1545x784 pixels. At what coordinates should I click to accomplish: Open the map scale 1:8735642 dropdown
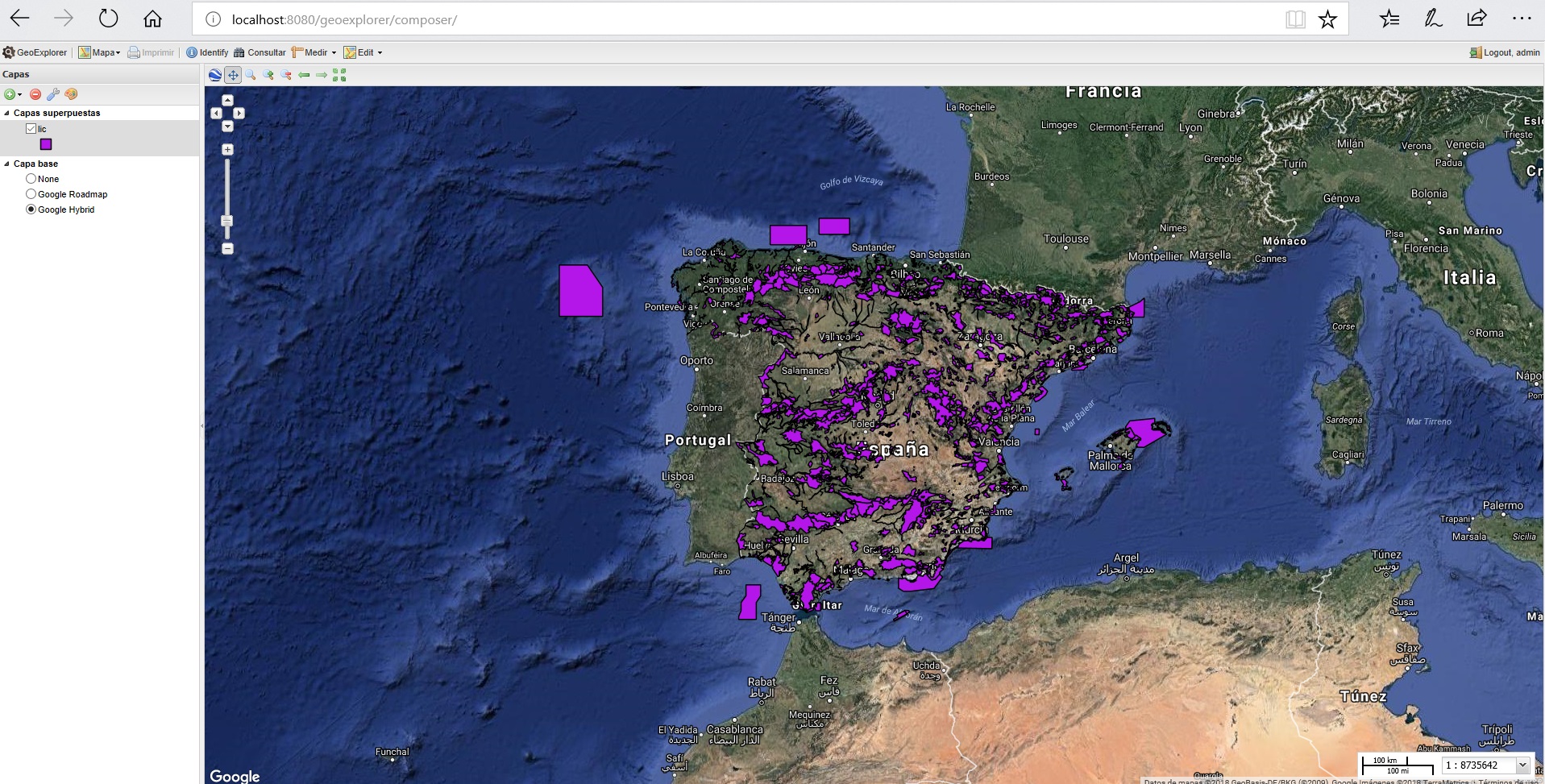[x=1522, y=765]
